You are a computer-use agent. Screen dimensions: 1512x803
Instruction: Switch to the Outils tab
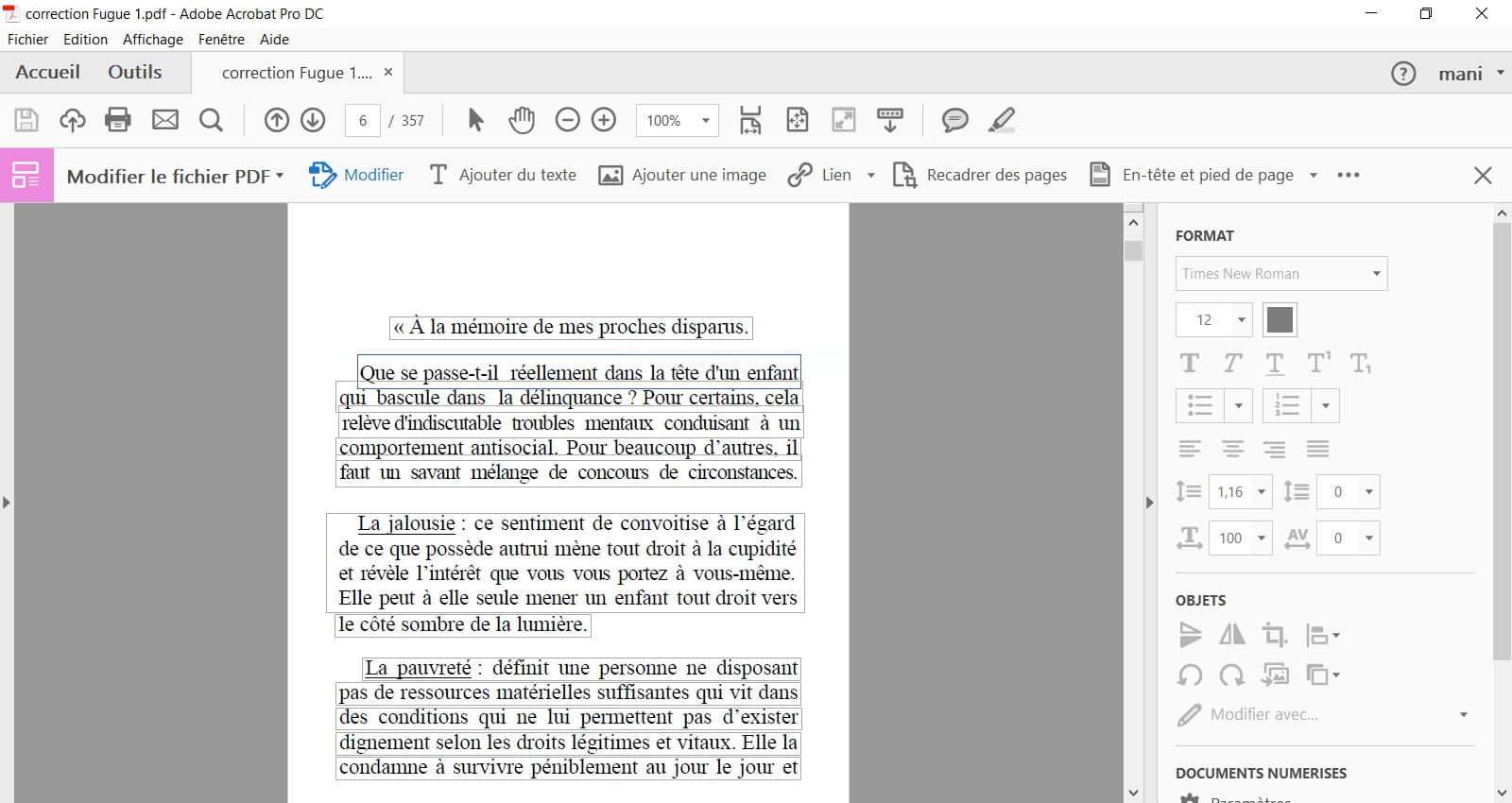[x=134, y=73]
